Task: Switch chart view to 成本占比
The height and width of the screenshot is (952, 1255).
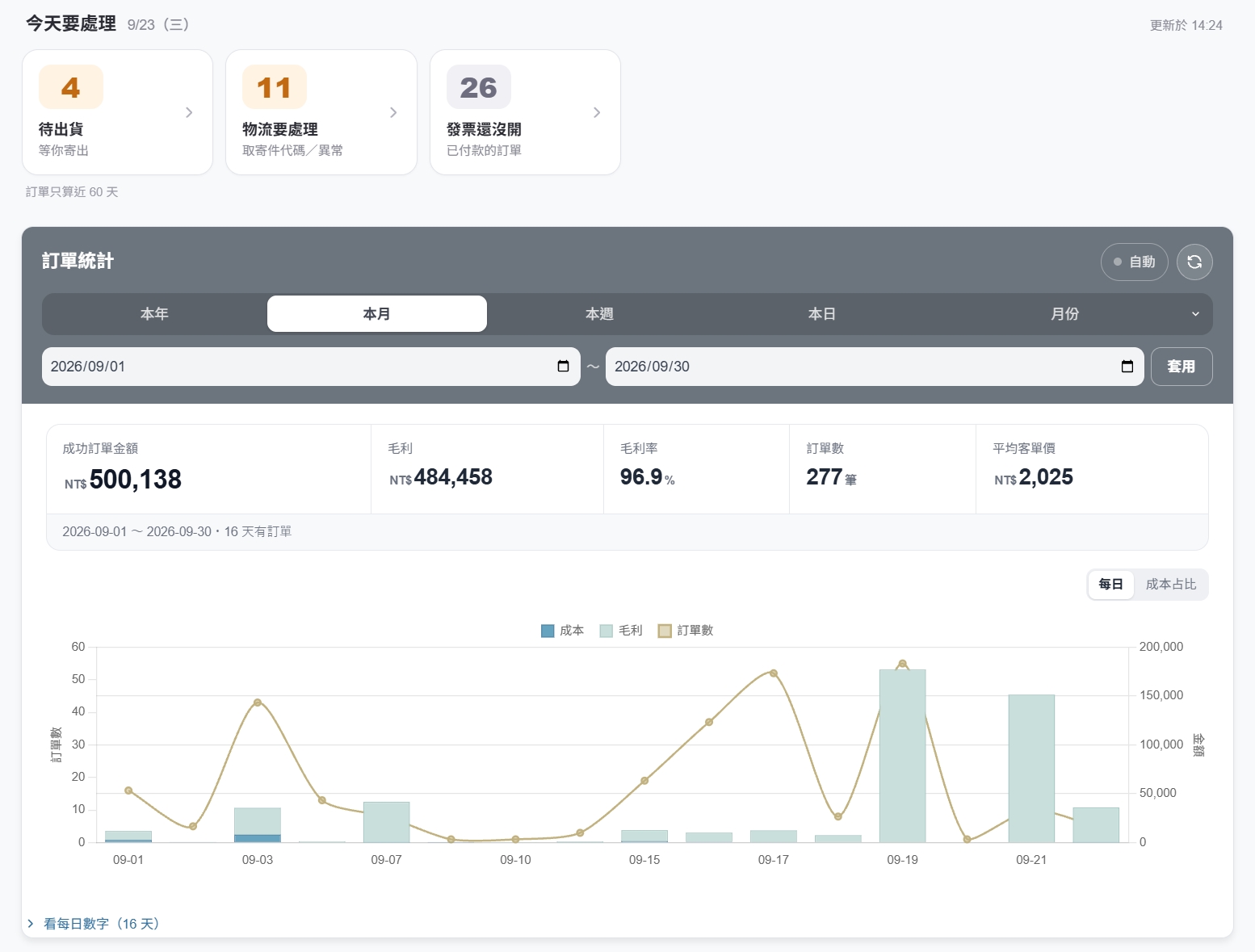Action: pyautogui.click(x=1170, y=584)
